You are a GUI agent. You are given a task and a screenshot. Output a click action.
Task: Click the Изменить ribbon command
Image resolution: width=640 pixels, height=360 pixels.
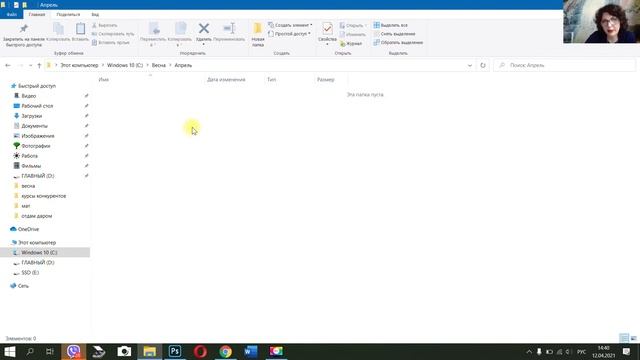point(353,34)
